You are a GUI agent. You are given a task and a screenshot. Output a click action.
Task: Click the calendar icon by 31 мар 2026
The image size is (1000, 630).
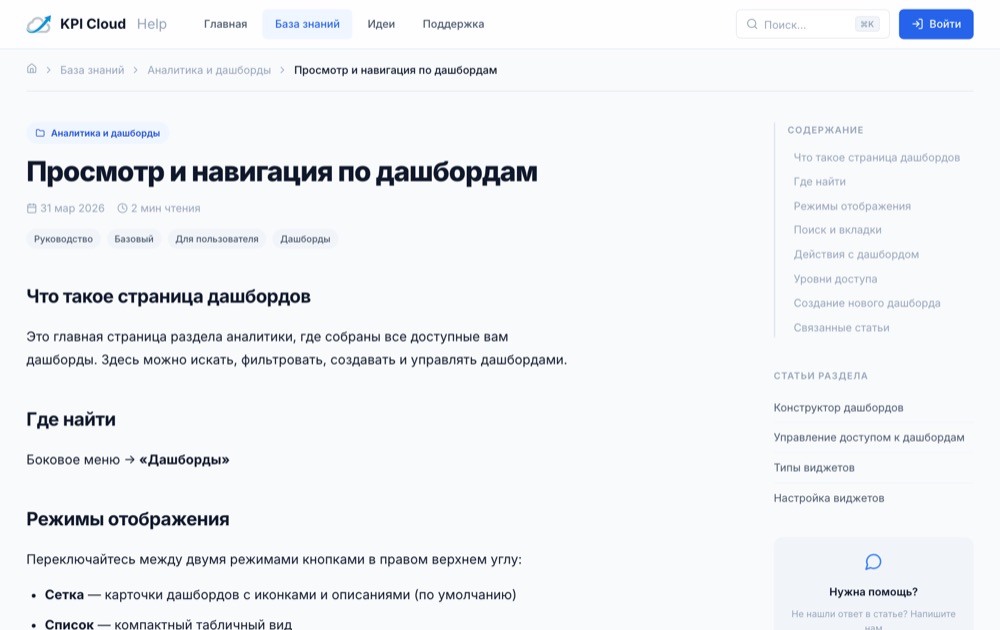(31, 208)
